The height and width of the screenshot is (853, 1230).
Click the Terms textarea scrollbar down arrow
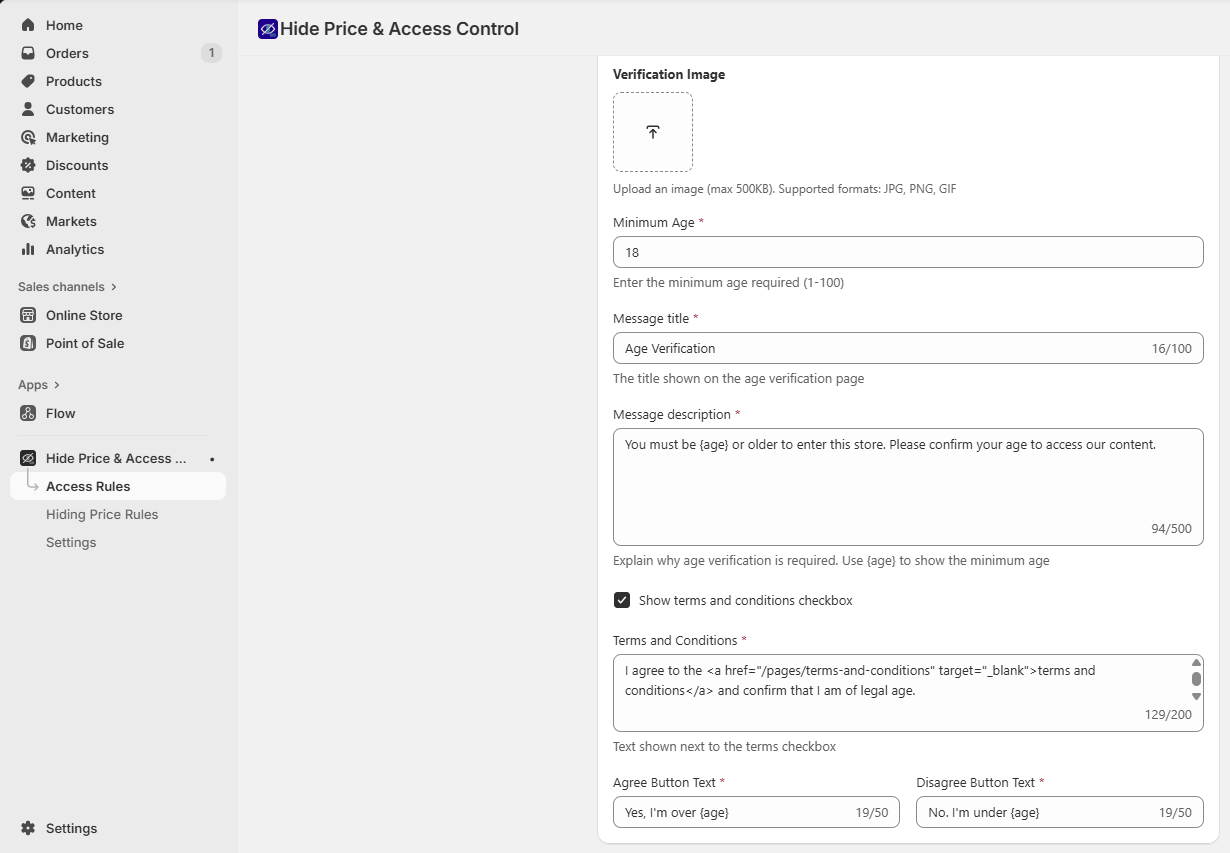click(1196, 695)
